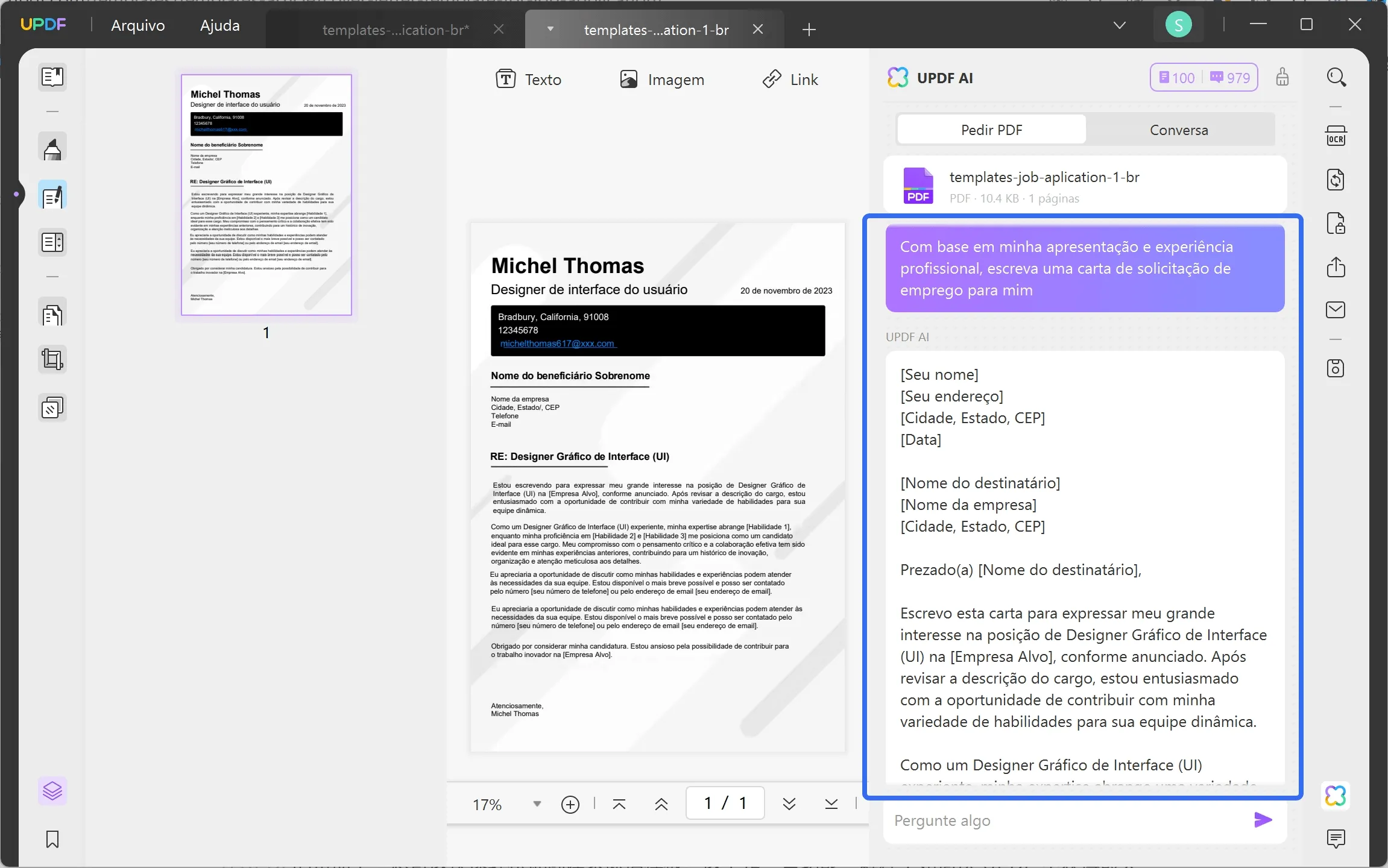Screen dimensions: 1388x868
Task: Click "Nome do beneficiário Sobrenome" text
Action: coord(570,376)
